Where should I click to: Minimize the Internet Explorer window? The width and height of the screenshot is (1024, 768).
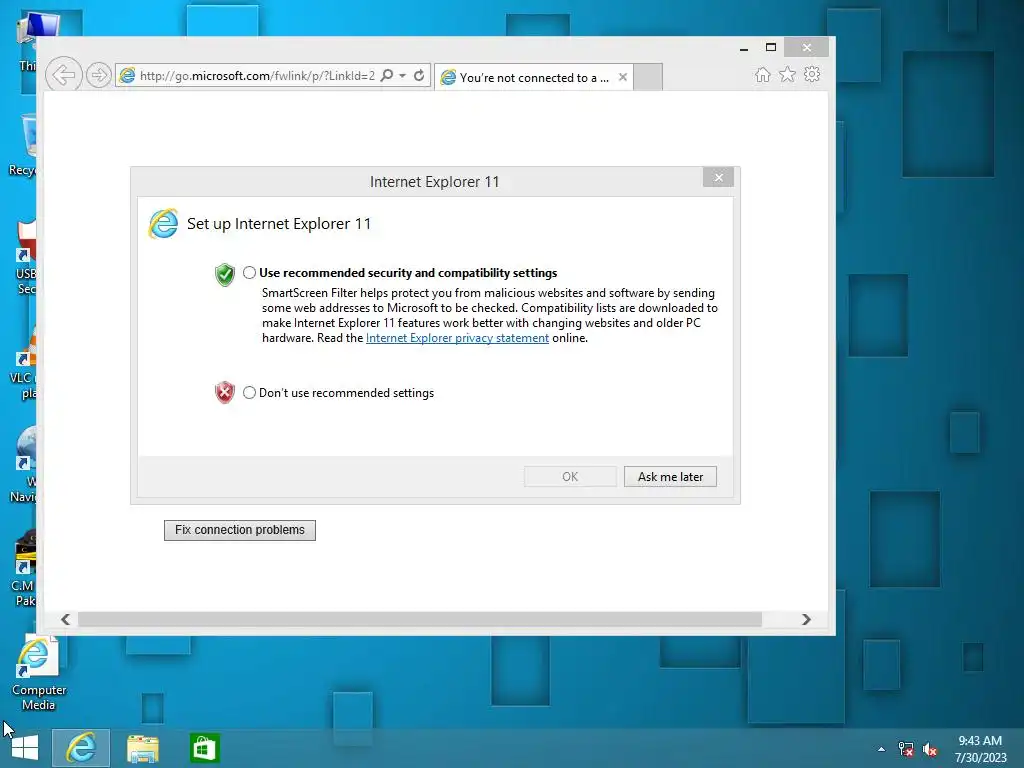(x=744, y=48)
